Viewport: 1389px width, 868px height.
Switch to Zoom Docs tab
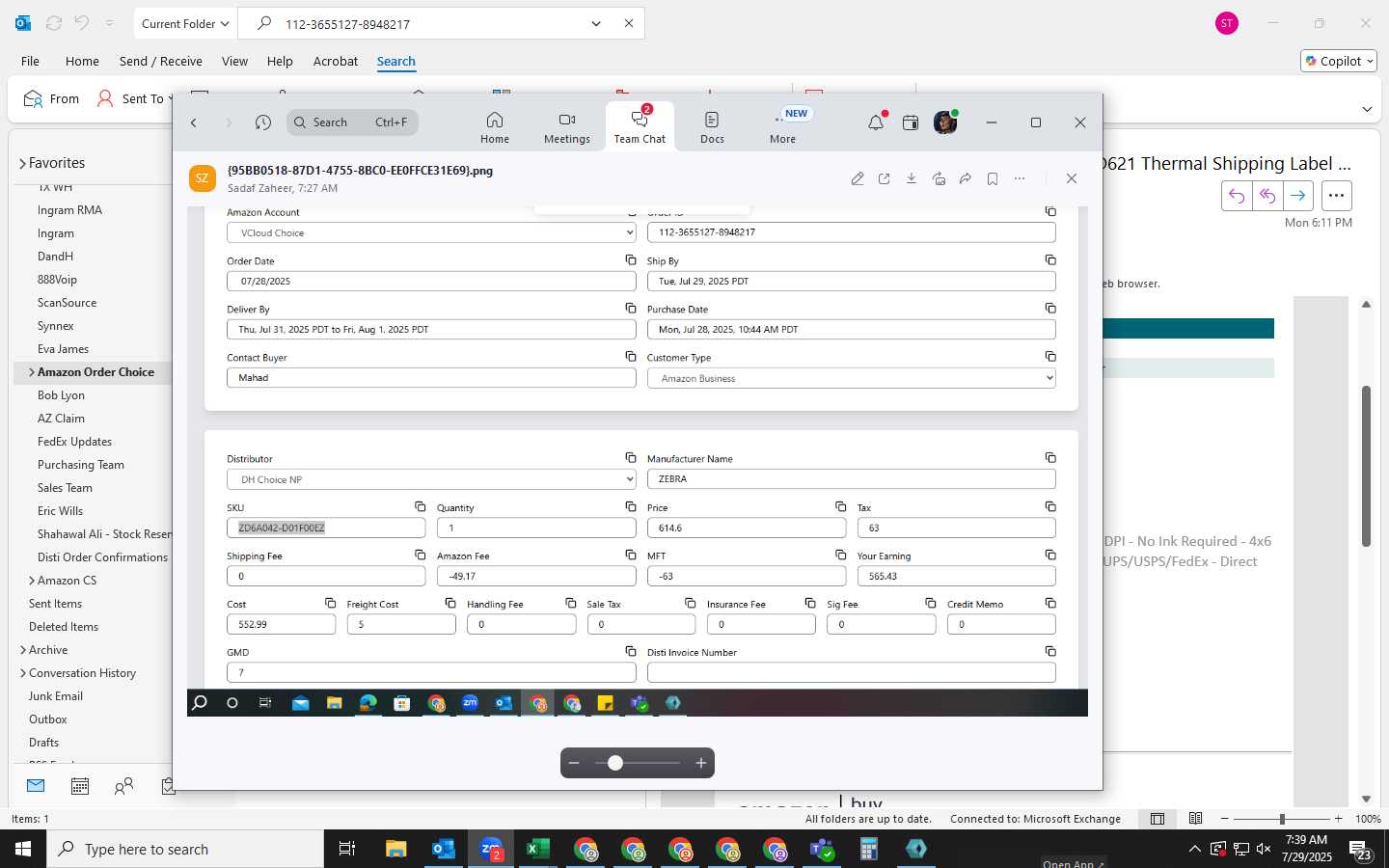coord(712,127)
